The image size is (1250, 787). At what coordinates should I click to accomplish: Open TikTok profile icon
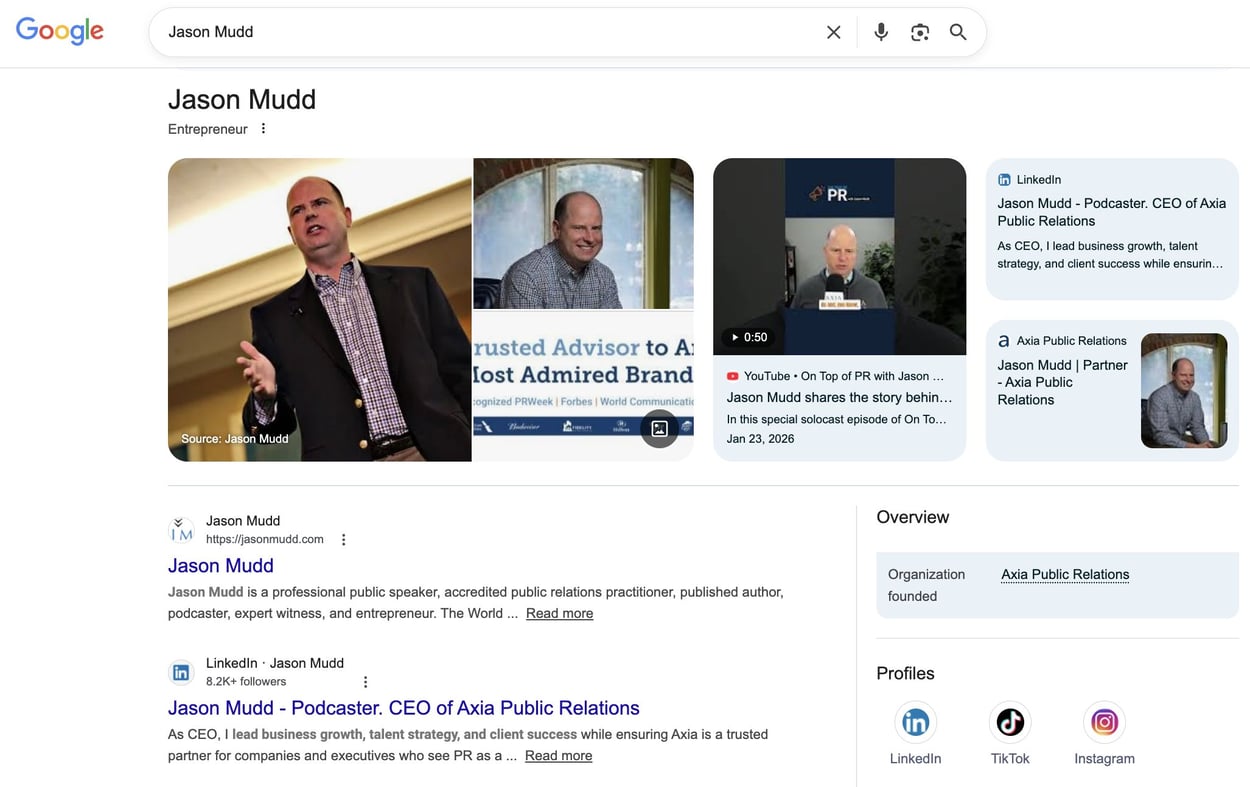[x=1010, y=722]
